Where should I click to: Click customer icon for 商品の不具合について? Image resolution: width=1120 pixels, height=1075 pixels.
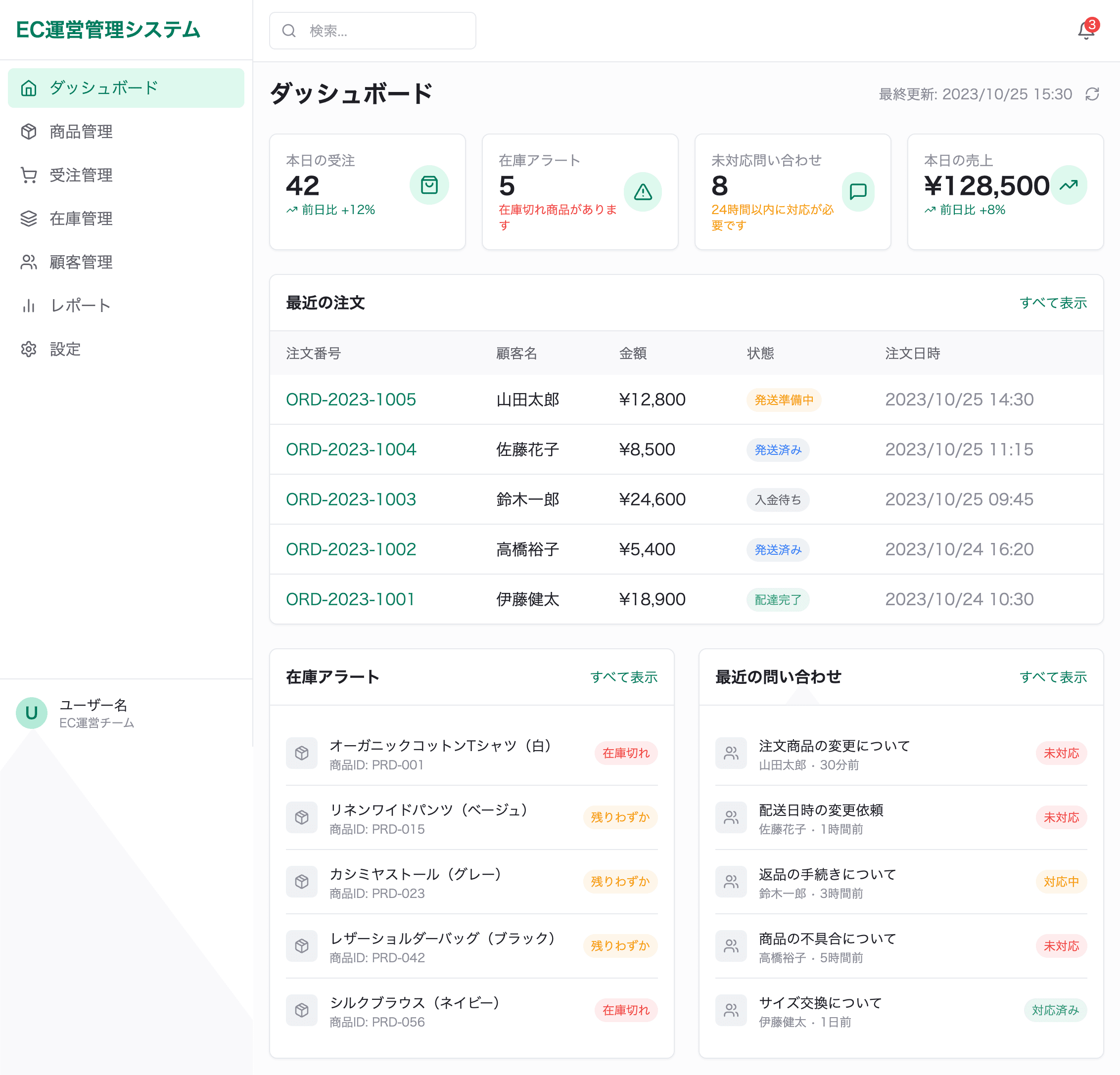click(731, 946)
